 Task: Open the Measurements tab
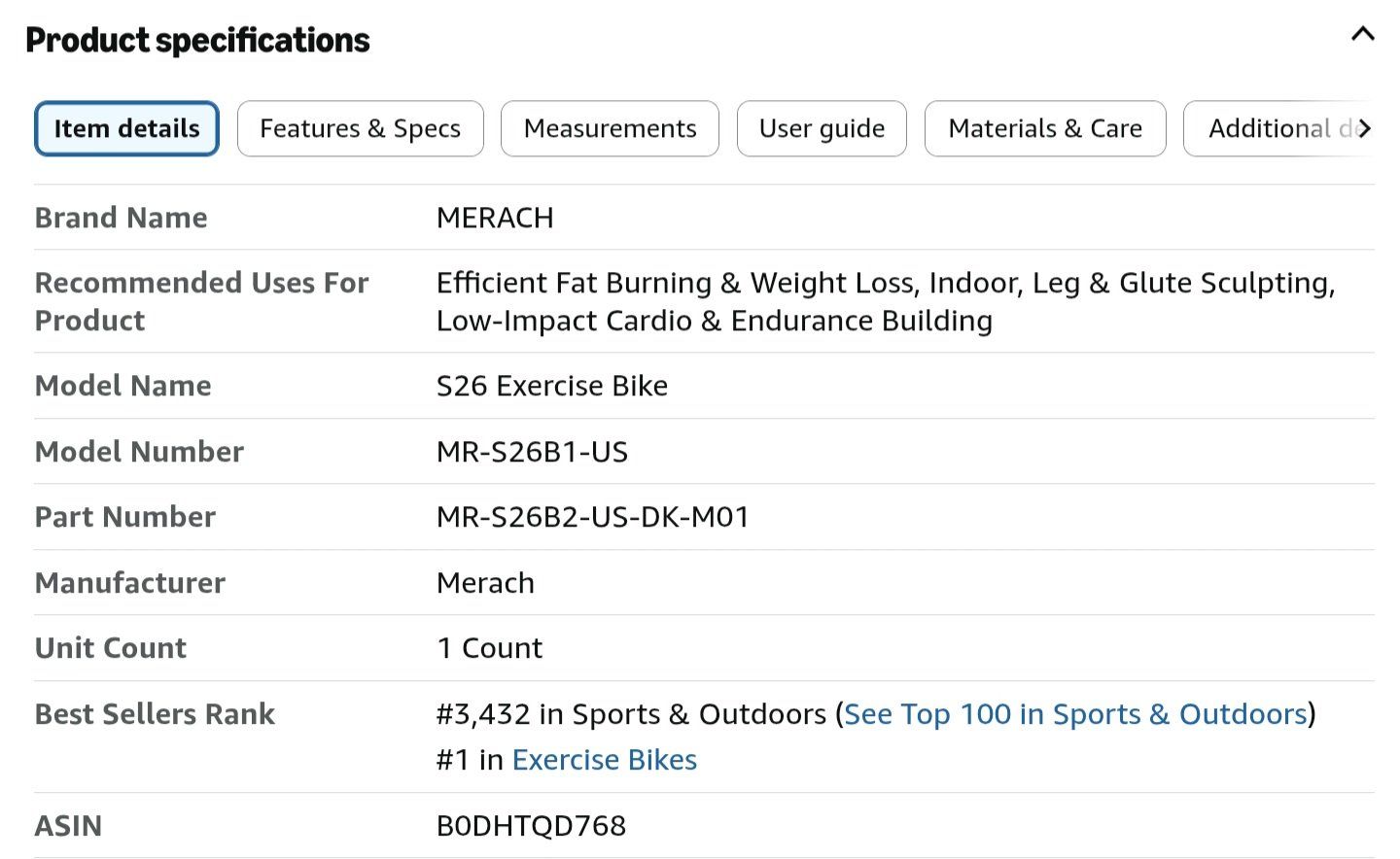click(610, 128)
